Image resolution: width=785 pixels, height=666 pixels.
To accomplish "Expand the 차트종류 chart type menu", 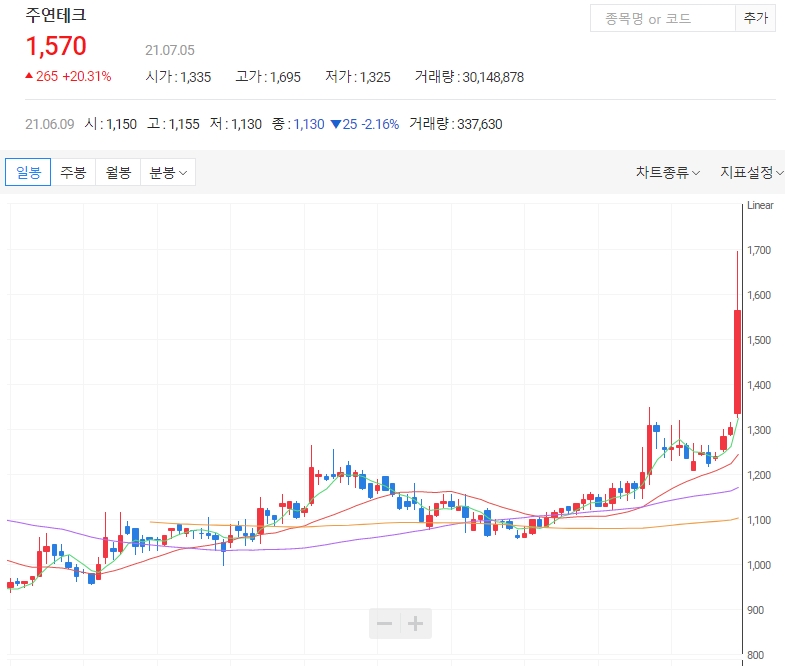I will (667, 172).
